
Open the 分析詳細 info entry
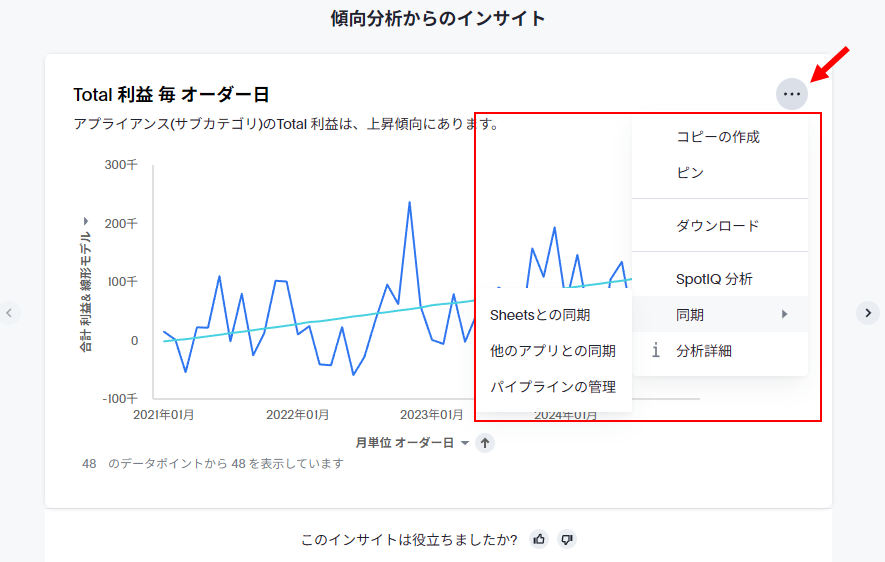[704, 351]
